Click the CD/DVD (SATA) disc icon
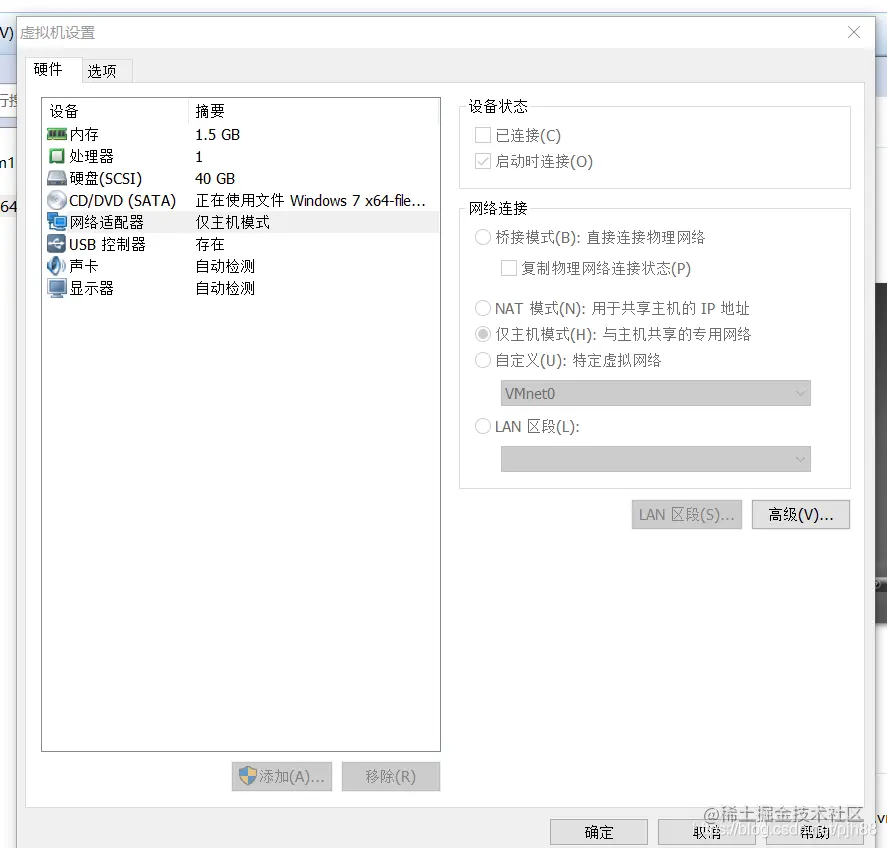 tap(57, 200)
